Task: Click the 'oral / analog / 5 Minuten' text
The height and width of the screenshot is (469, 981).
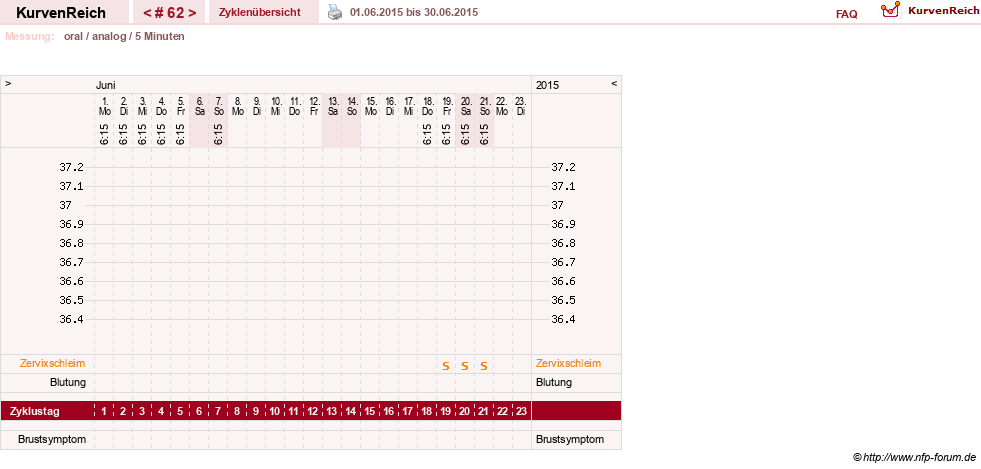Action: click(124, 36)
